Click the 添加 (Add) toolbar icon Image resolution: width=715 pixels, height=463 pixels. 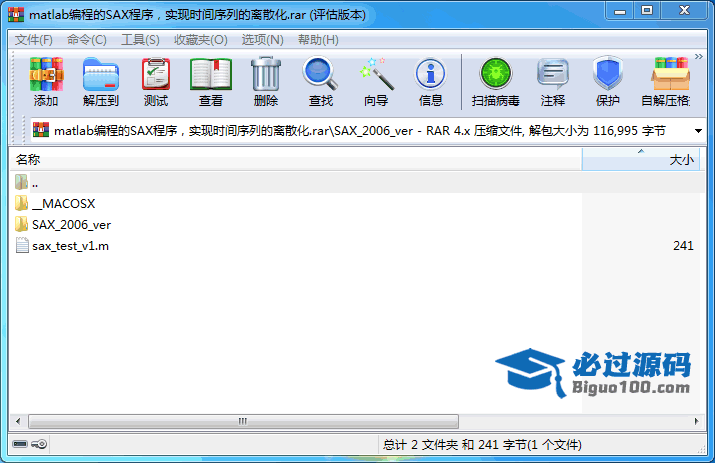(46, 74)
